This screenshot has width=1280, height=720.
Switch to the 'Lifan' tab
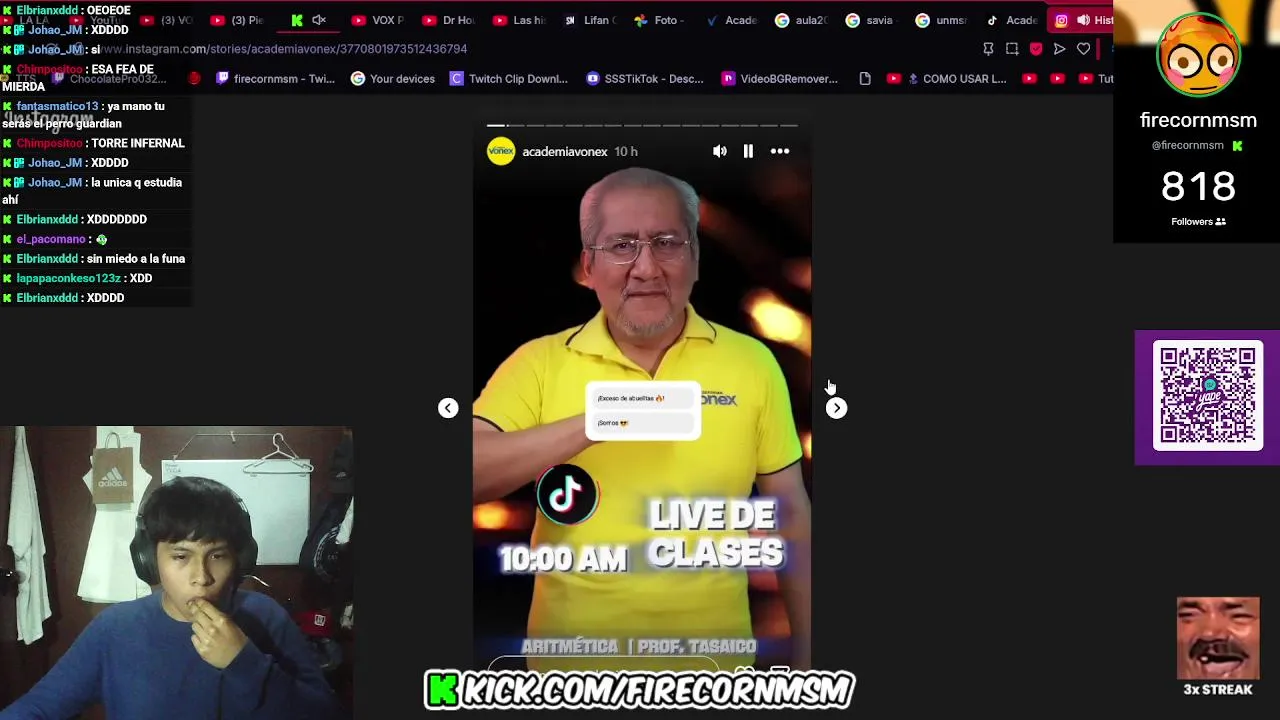point(588,20)
